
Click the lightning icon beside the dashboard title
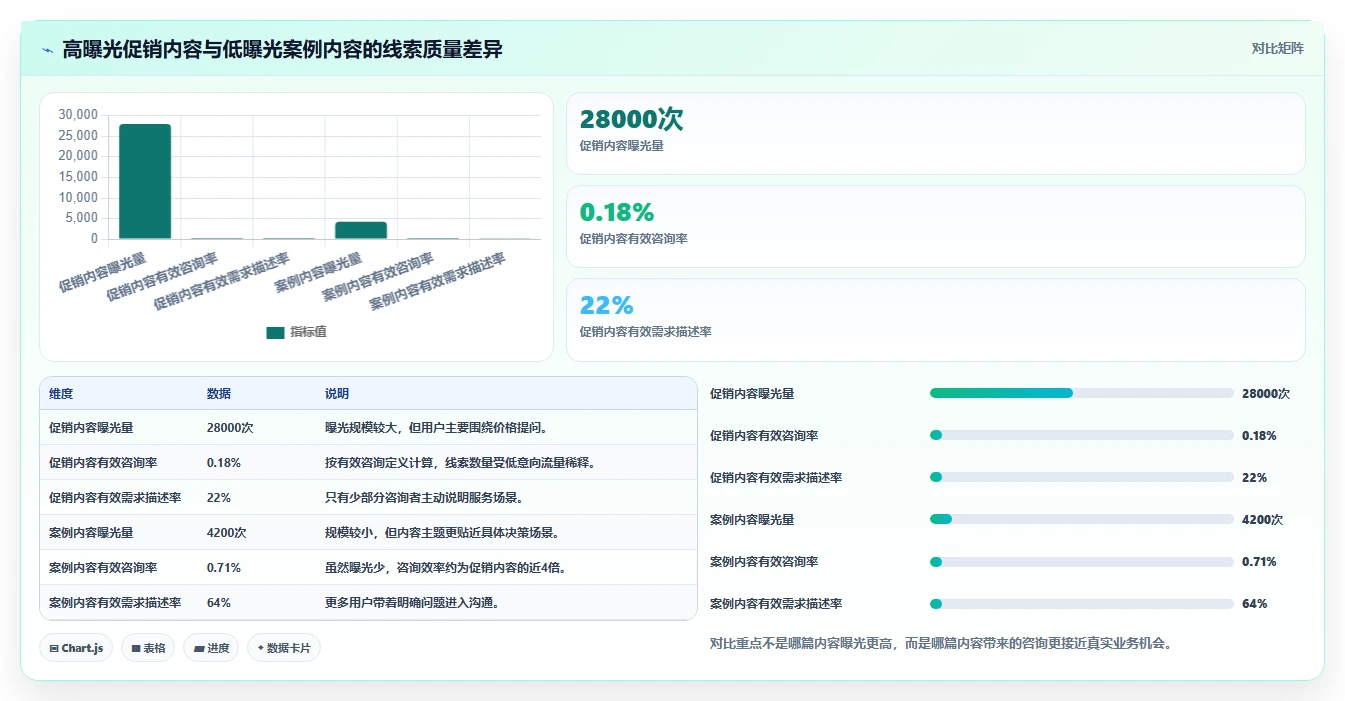48,50
